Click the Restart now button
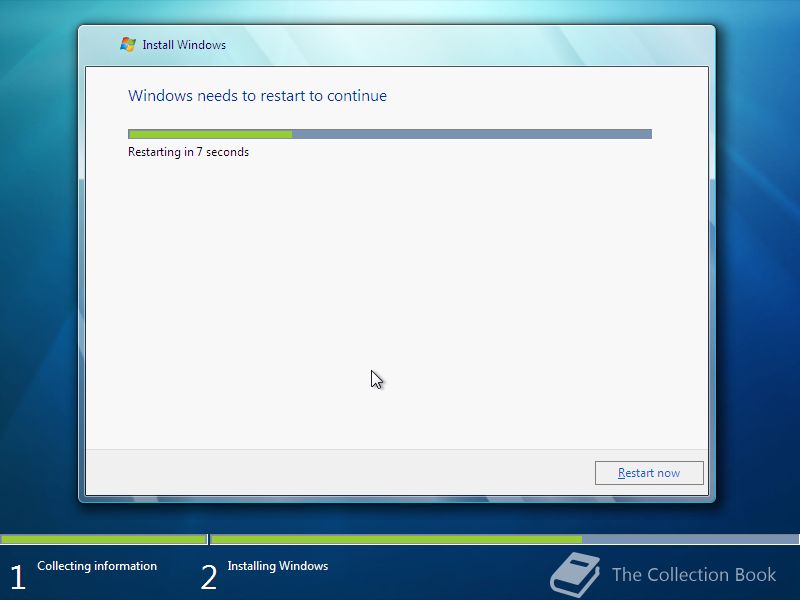Image resolution: width=800 pixels, height=600 pixels. coord(649,473)
